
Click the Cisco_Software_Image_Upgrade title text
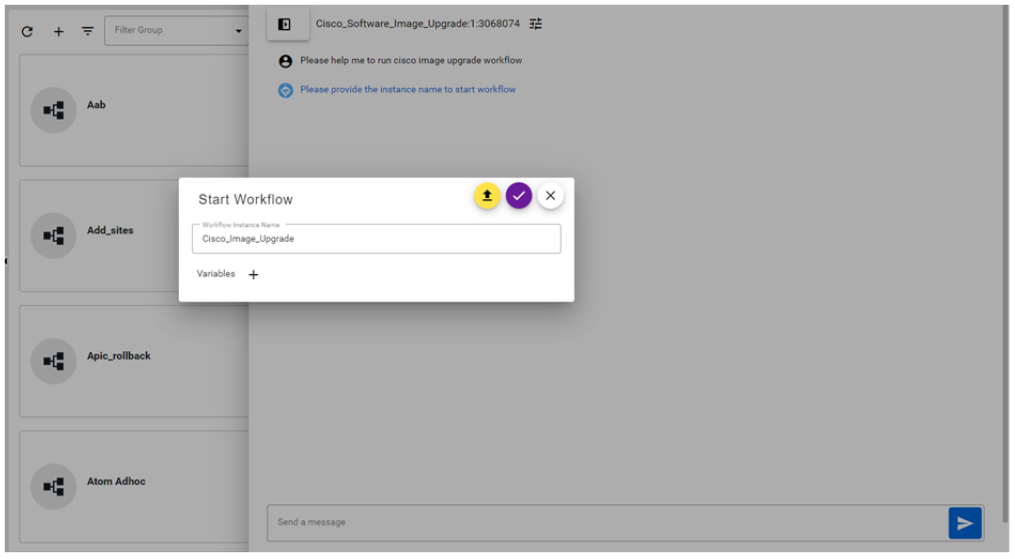click(x=418, y=24)
